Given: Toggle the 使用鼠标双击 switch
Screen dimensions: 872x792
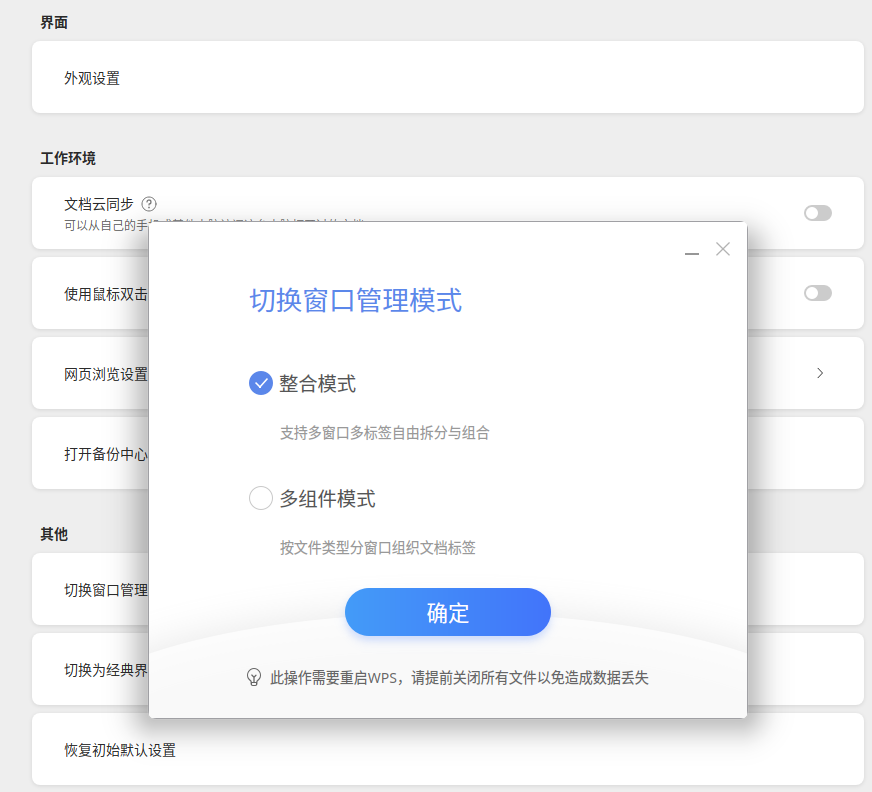Looking at the screenshot, I should [x=818, y=293].
